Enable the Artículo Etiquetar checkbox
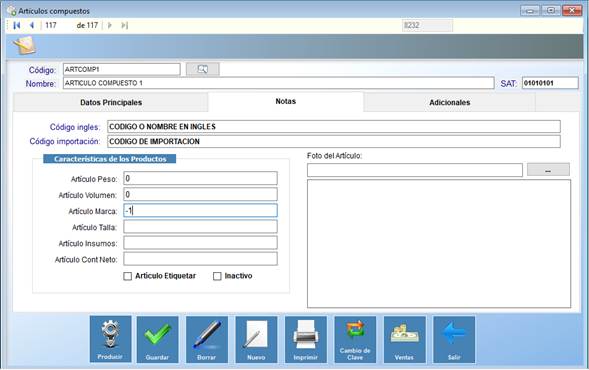Screen dimensions: 589x370 (128, 276)
